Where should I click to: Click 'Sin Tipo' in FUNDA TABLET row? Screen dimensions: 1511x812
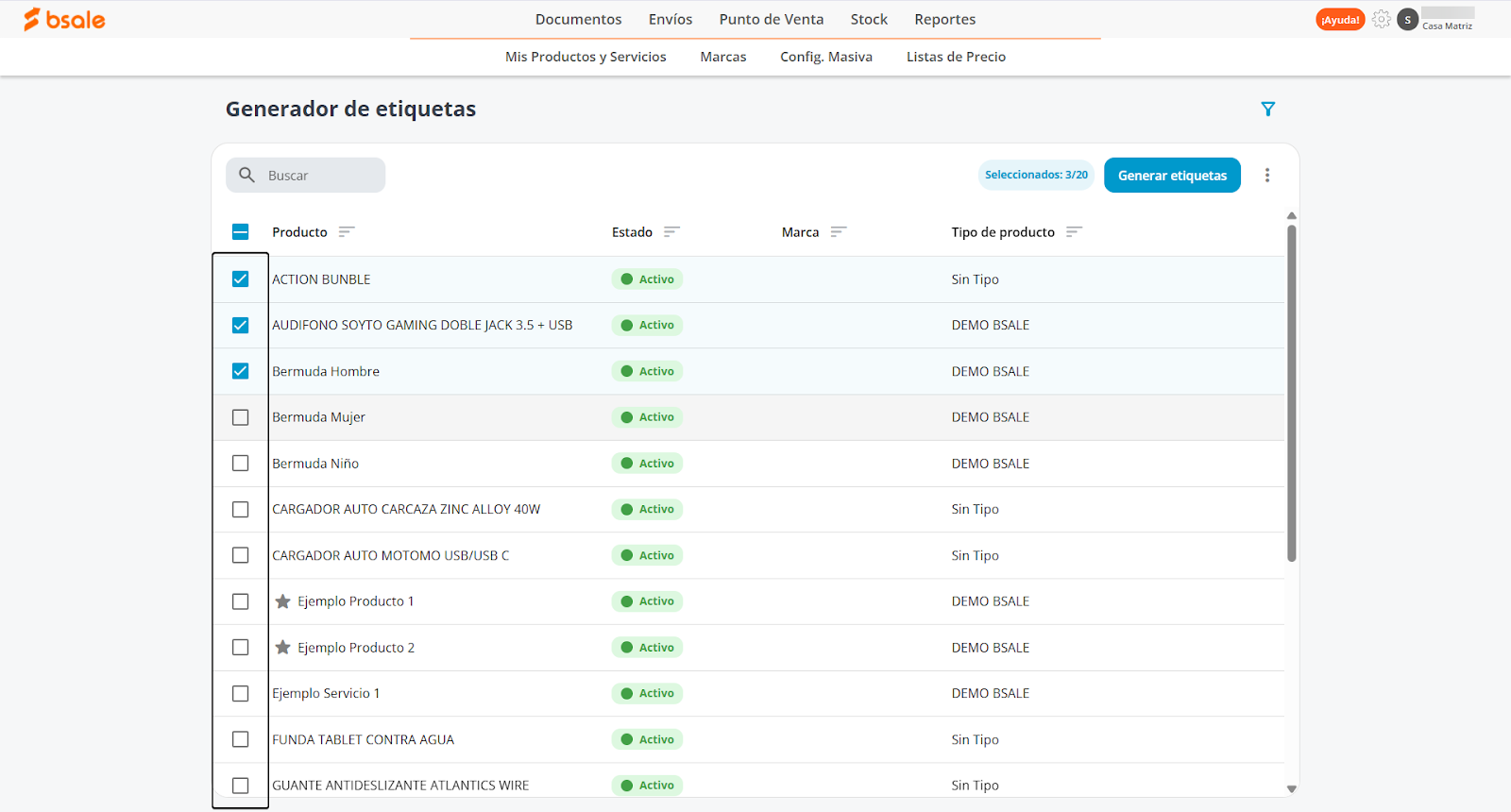tap(975, 739)
